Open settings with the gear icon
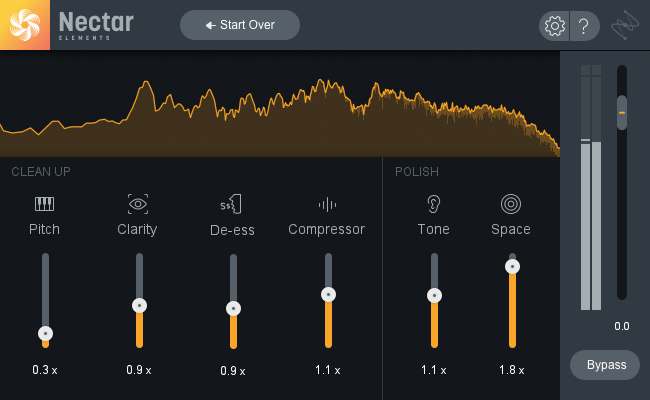The height and width of the screenshot is (400, 650). click(x=554, y=26)
